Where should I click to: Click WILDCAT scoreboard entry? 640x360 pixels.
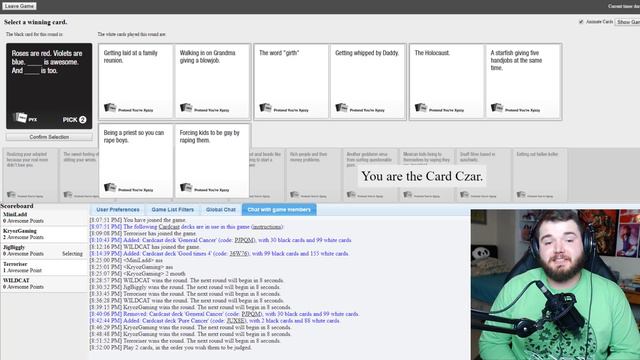click(44, 284)
